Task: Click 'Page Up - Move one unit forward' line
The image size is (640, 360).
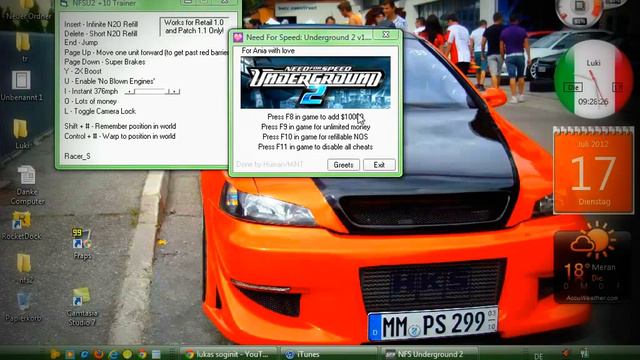Action: click(146, 52)
